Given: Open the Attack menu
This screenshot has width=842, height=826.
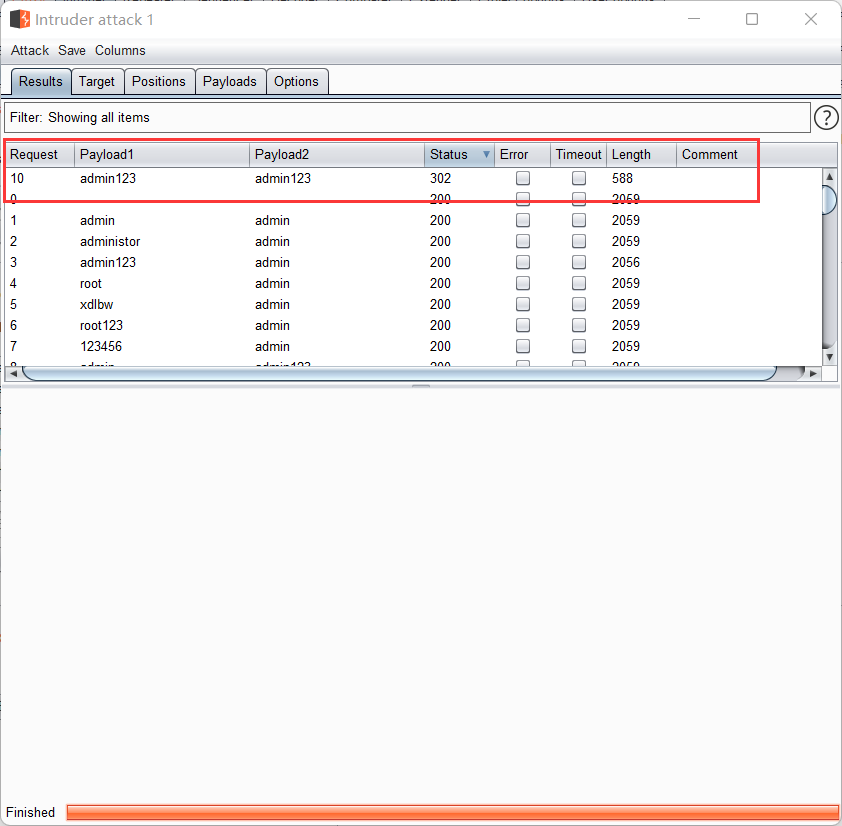Looking at the screenshot, I should pyautogui.click(x=30, y=50).
